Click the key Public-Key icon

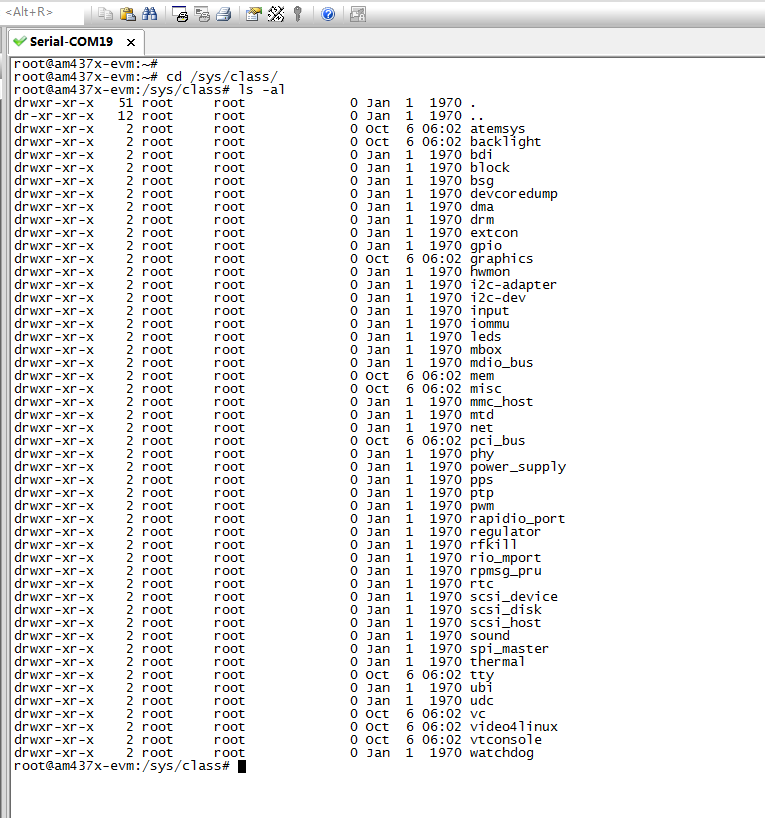coord(298,14)
